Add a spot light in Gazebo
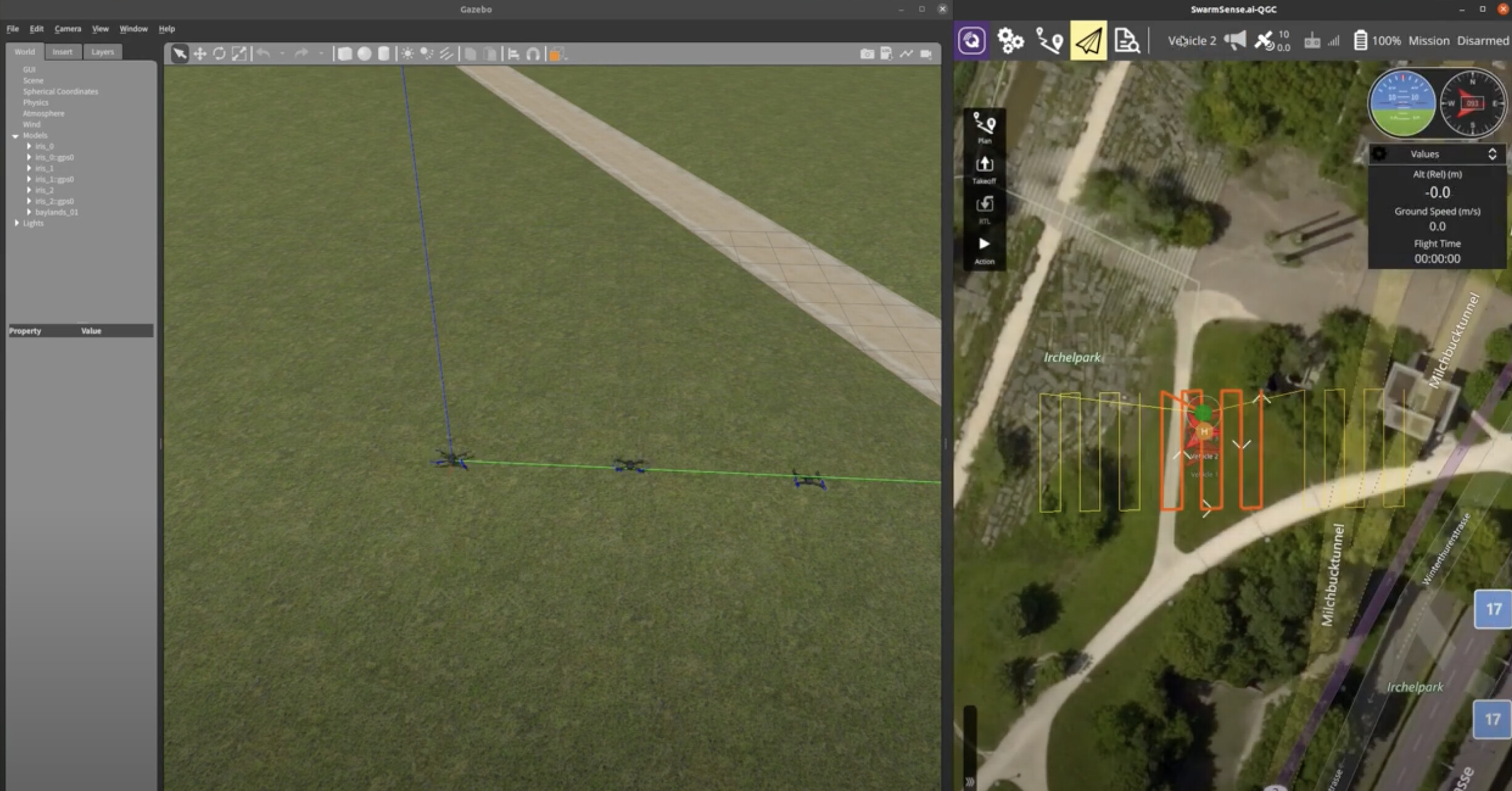This screenshot has width=1512, height=791. 427,54
